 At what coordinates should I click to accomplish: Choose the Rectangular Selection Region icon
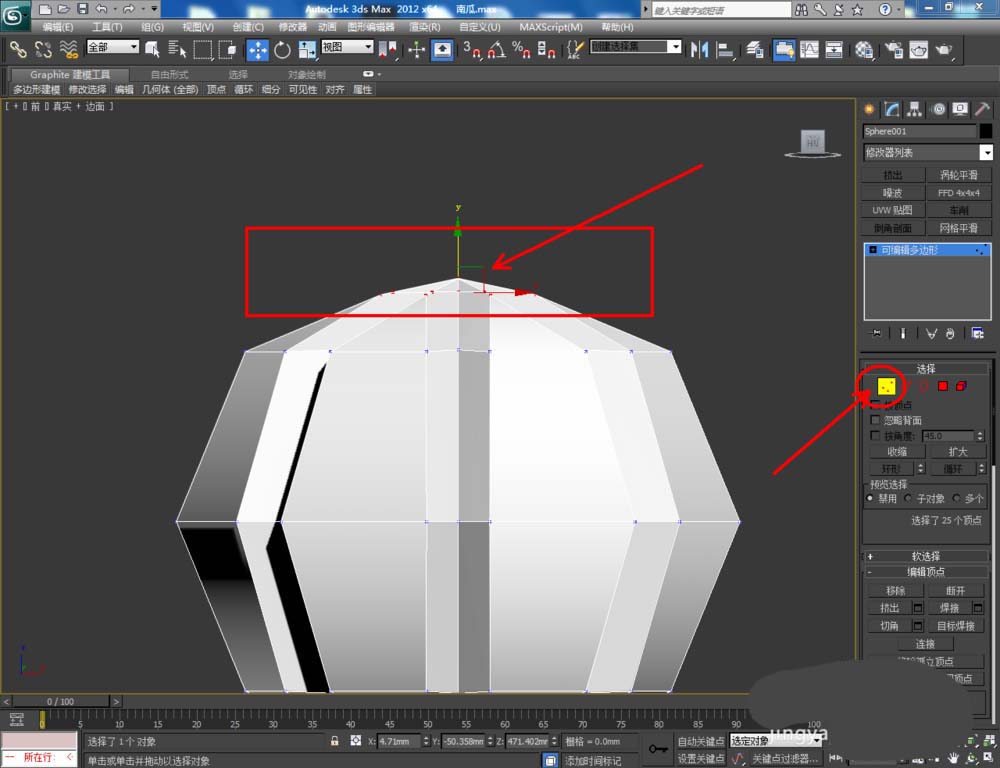coord(203,49)
